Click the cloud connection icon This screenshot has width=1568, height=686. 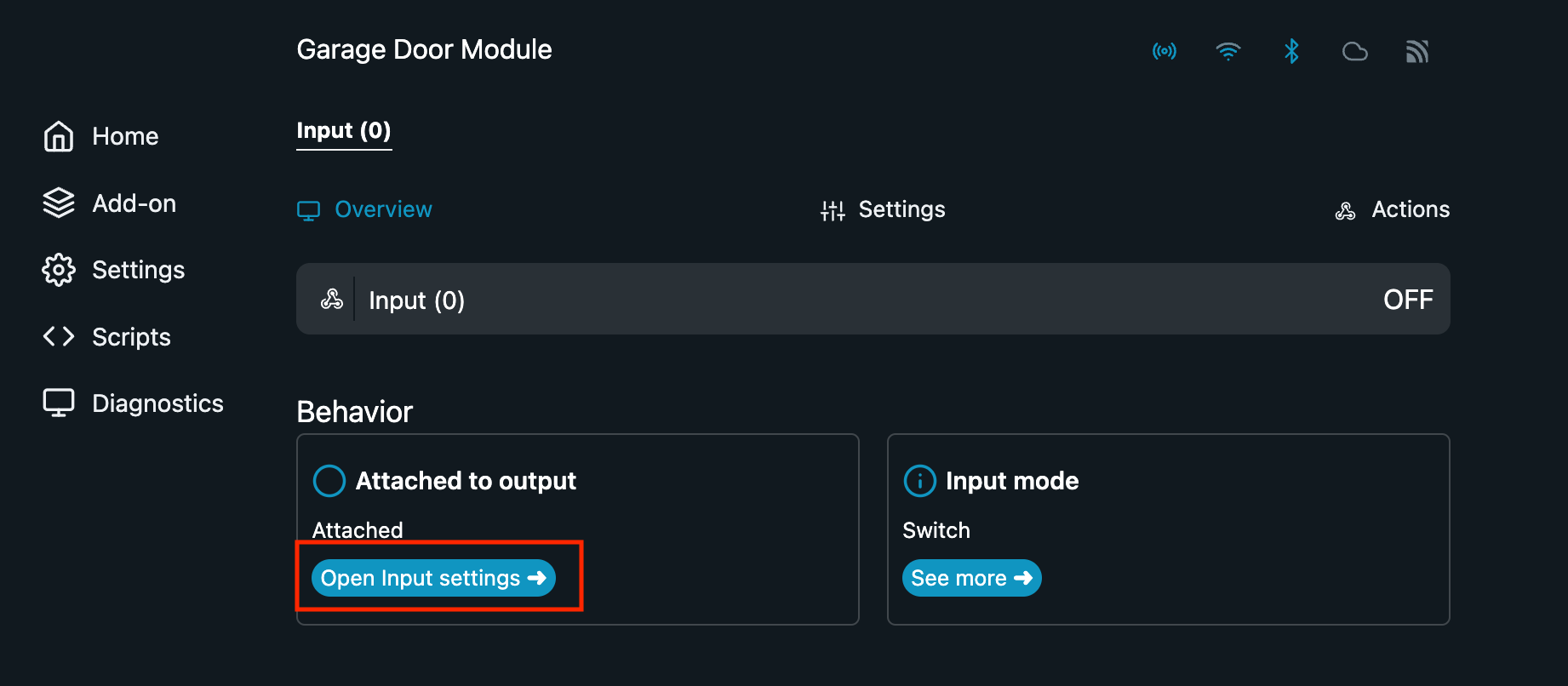click(x=1354, y=52)
